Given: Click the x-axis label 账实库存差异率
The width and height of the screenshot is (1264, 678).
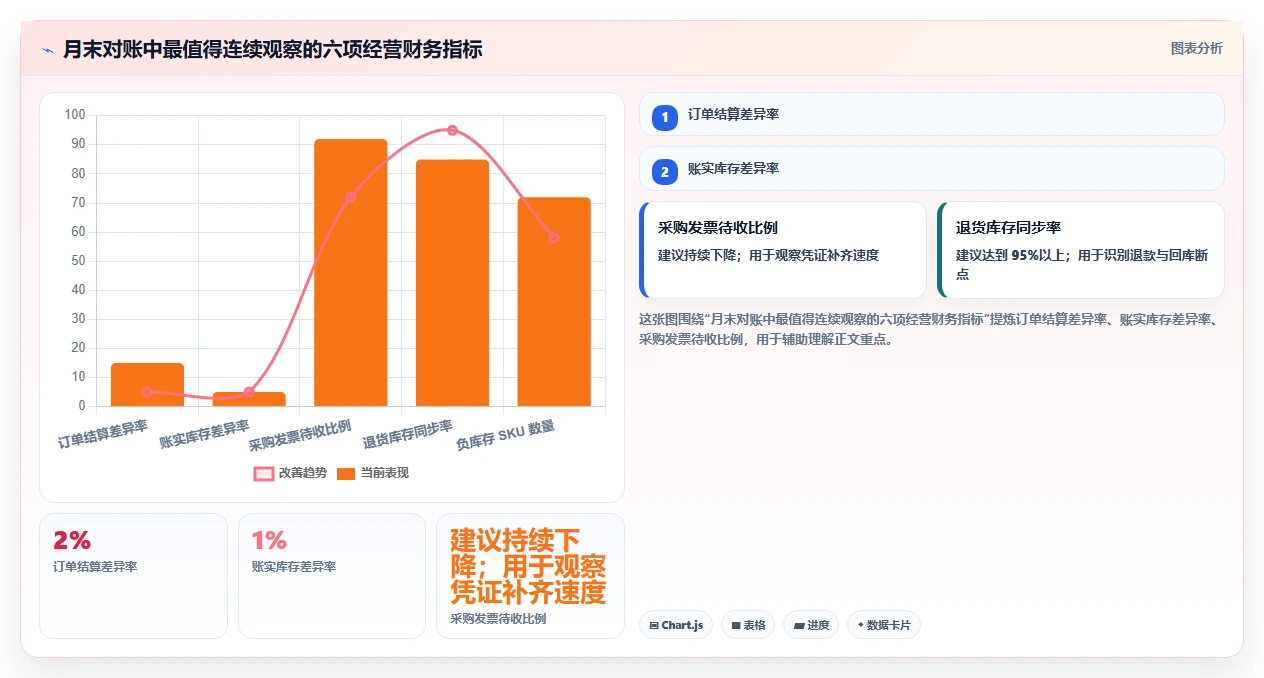Looking at the screenshot, I should (204, 434).
